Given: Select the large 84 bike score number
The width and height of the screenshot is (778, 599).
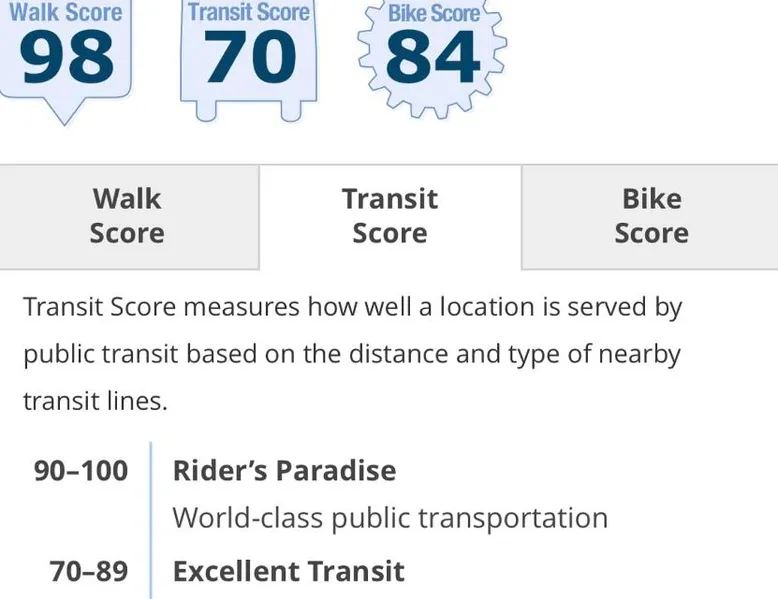Looking at the screenshot, I should point(432,58).
